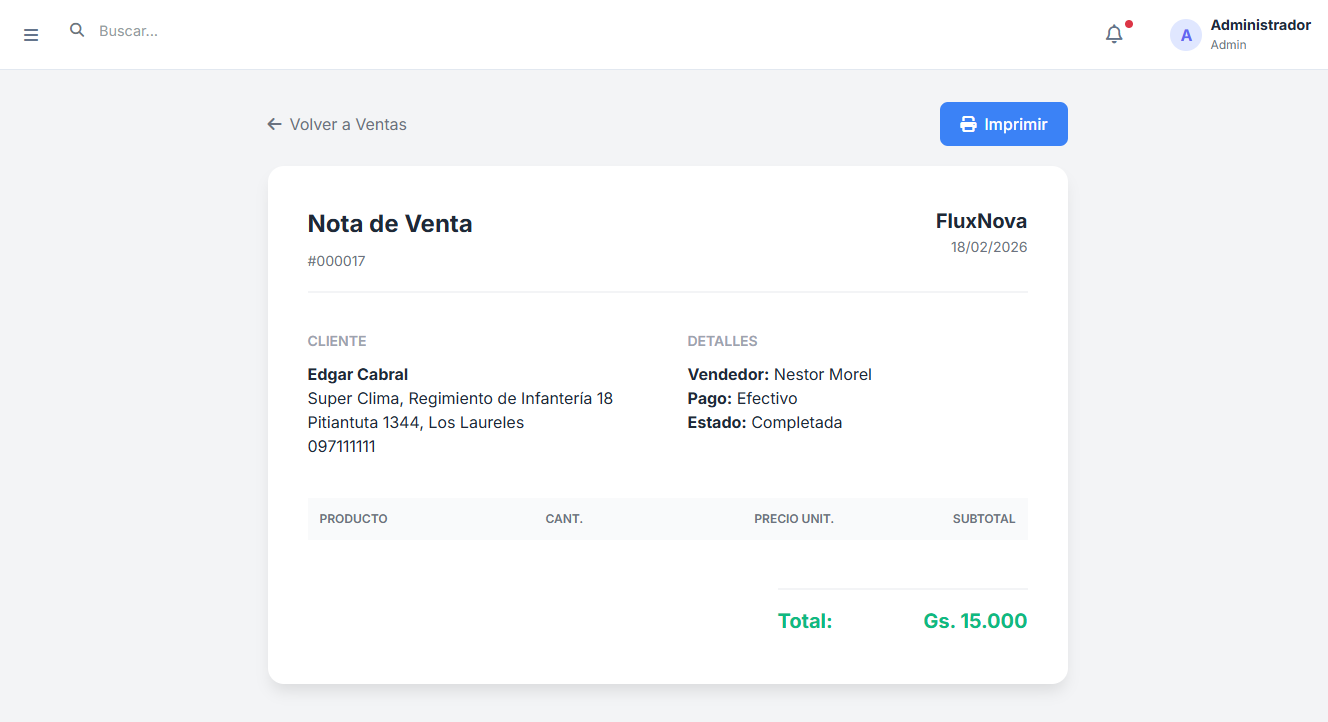Go back via the Volver a Ventas link
Screen dimensions: 1328x722
pyautogui.click(x=347, y=124)
